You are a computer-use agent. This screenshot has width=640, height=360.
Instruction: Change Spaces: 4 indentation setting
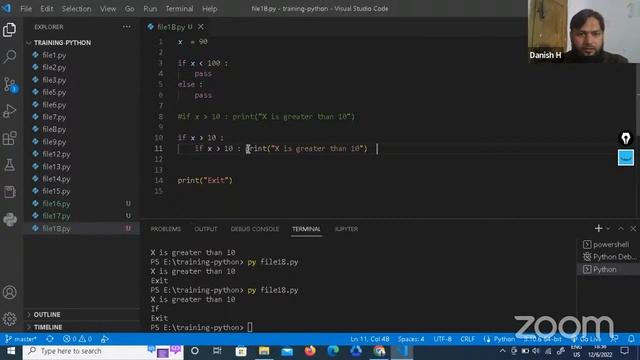tap(411, 339)
